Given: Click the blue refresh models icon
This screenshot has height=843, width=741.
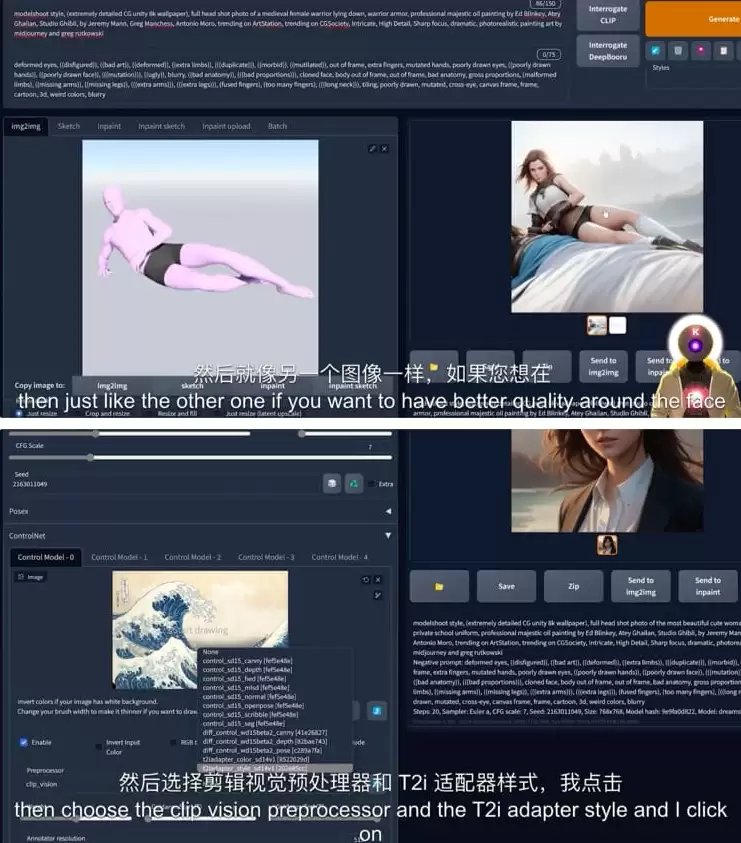Looking at the screenshot, I should [377, 711].
